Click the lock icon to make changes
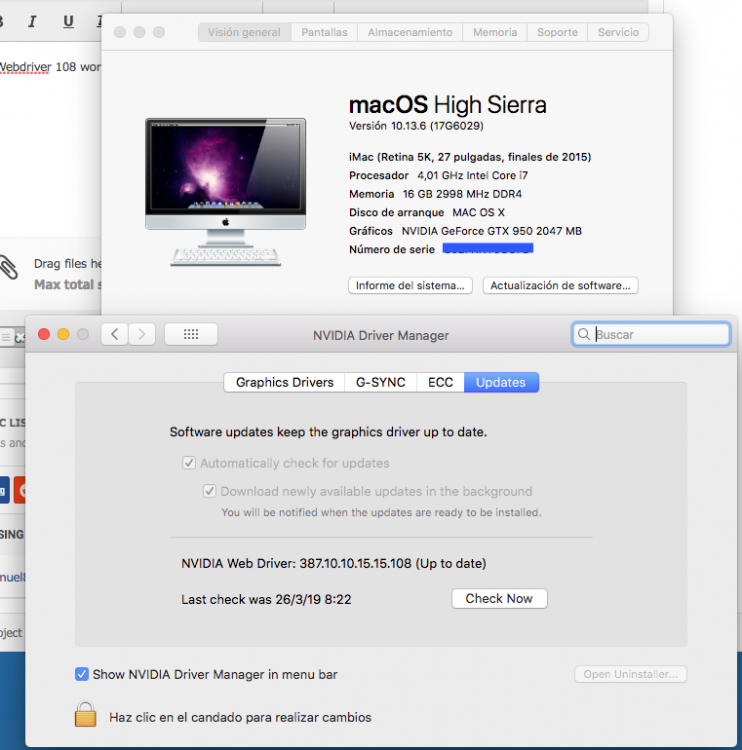742x750 pixels. coord(86,714)
